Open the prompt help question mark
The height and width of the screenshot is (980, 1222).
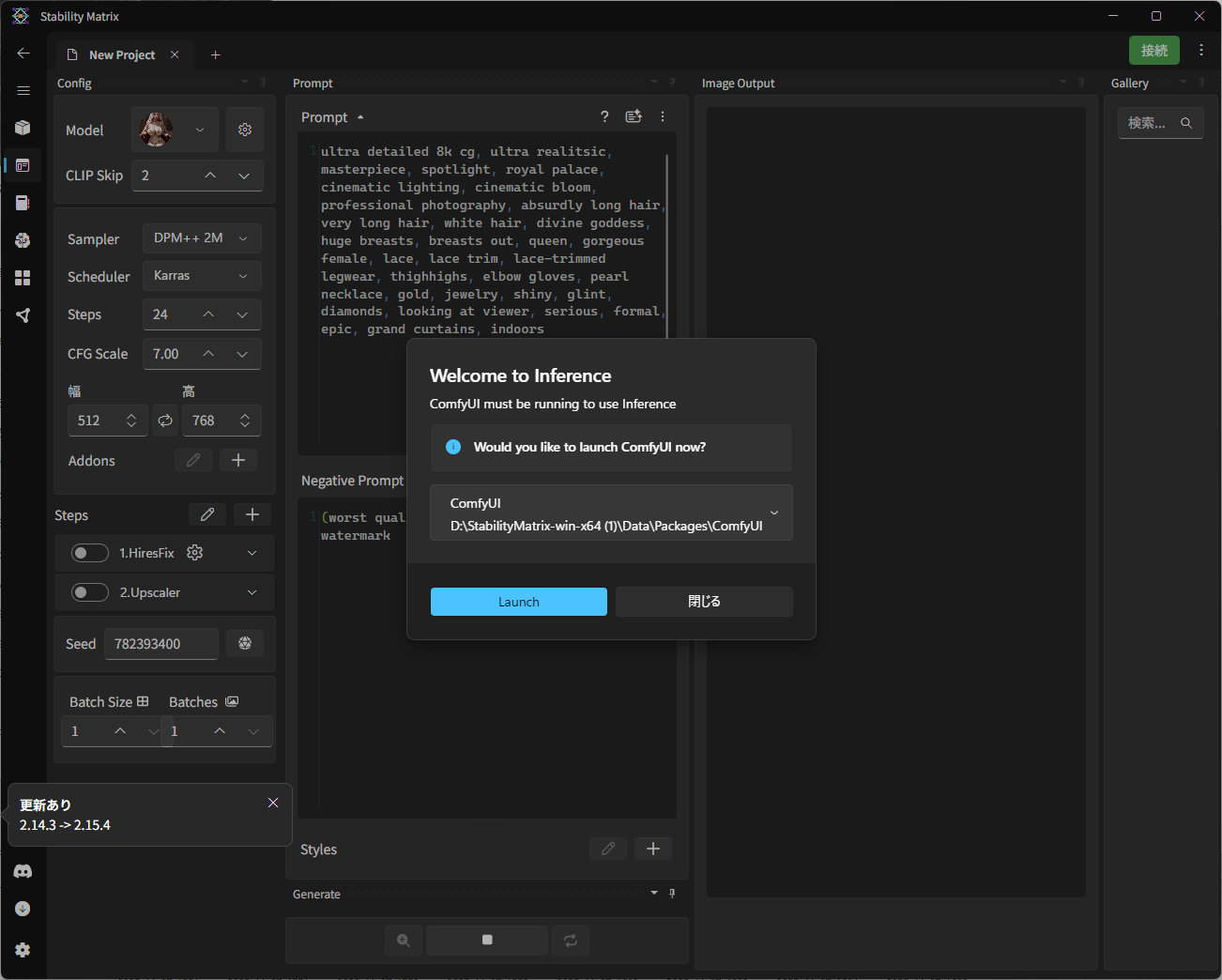(x=604, y=116)
